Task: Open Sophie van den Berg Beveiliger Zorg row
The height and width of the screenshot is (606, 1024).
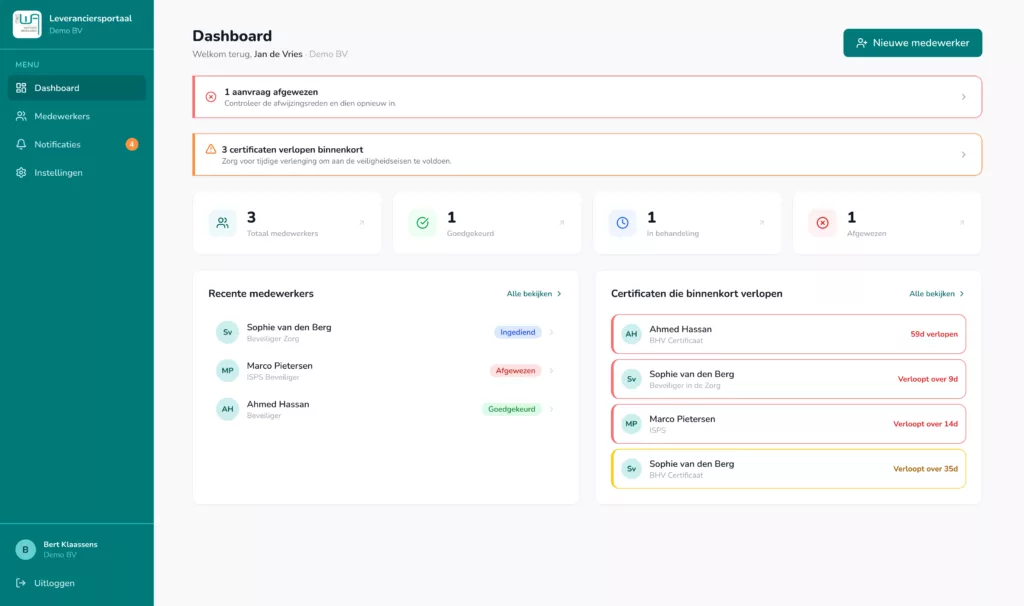Action: (385, 332)
